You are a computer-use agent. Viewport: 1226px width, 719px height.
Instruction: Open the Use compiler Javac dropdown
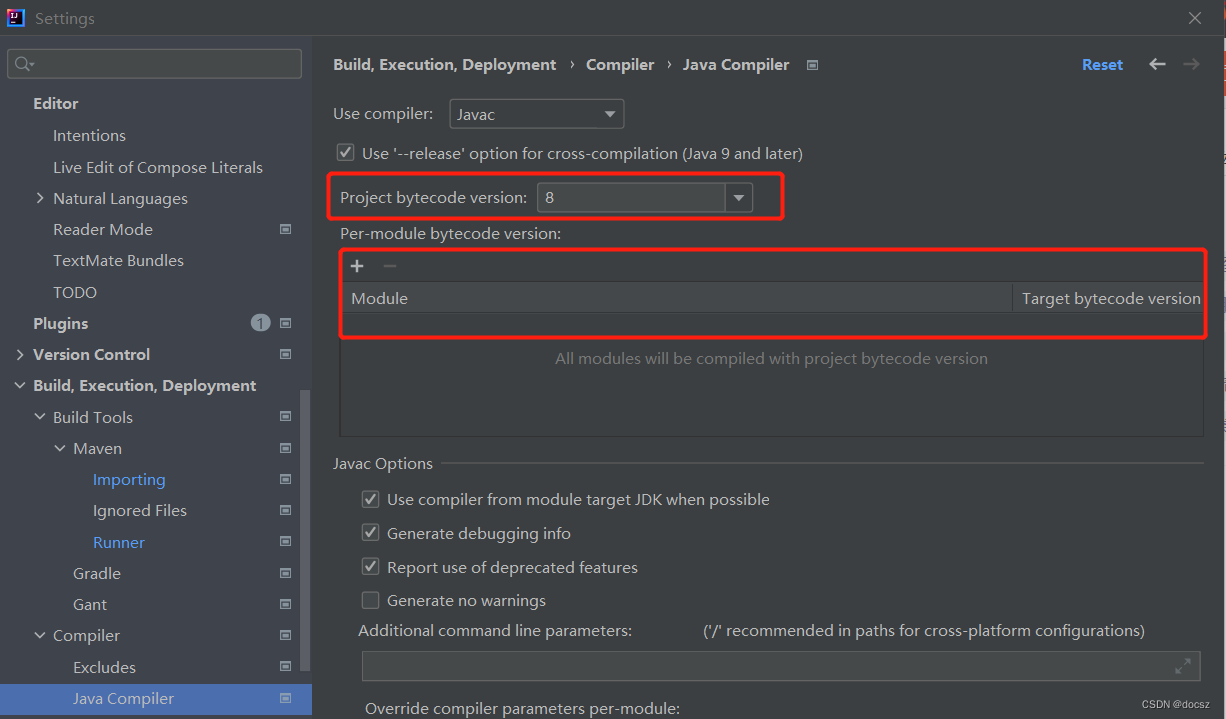pyautogui.click(x=537, y=114)
